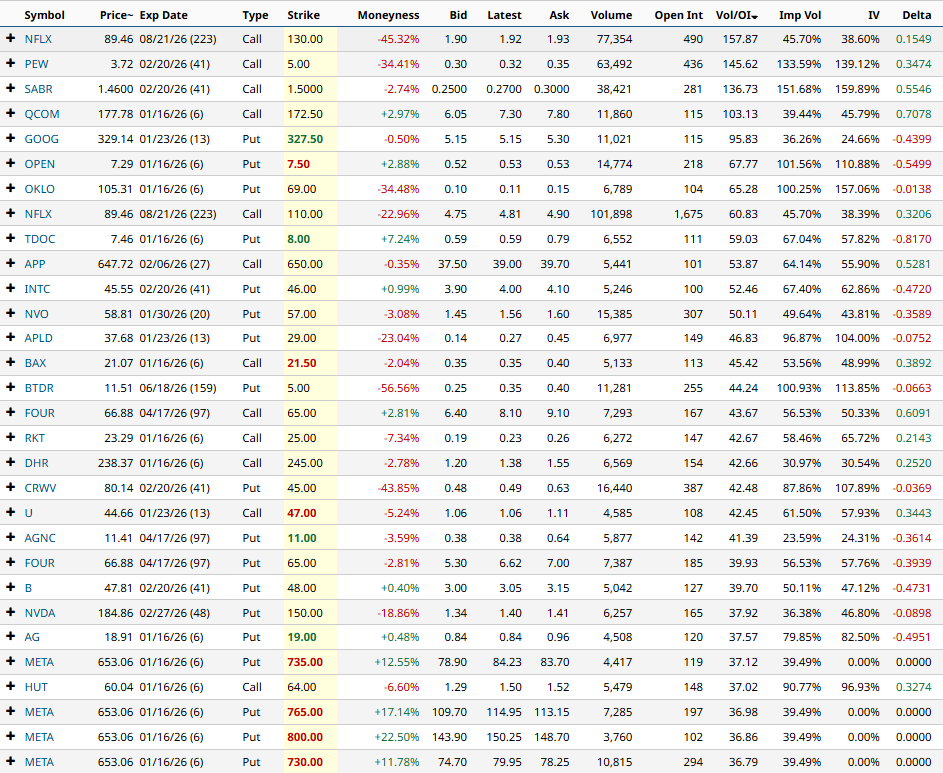
Task: Open the QCOM symbol link
Action: pos(42,114)
